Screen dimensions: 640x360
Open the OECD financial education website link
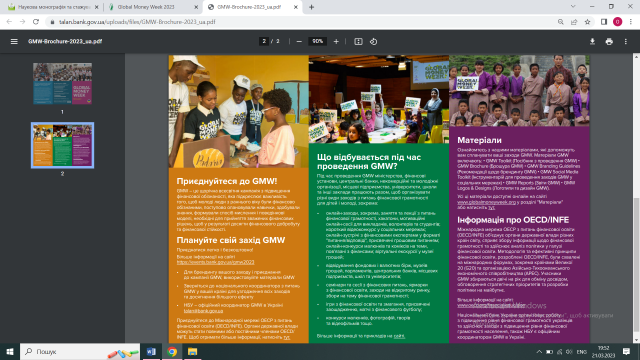click(x=491, y=305)
